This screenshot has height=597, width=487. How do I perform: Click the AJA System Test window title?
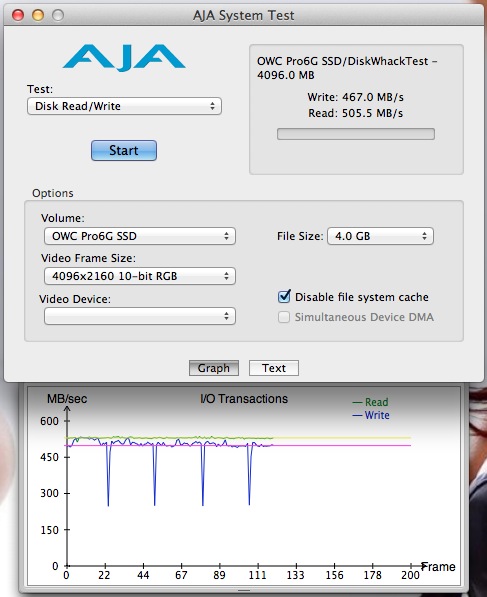pos(243,15)
